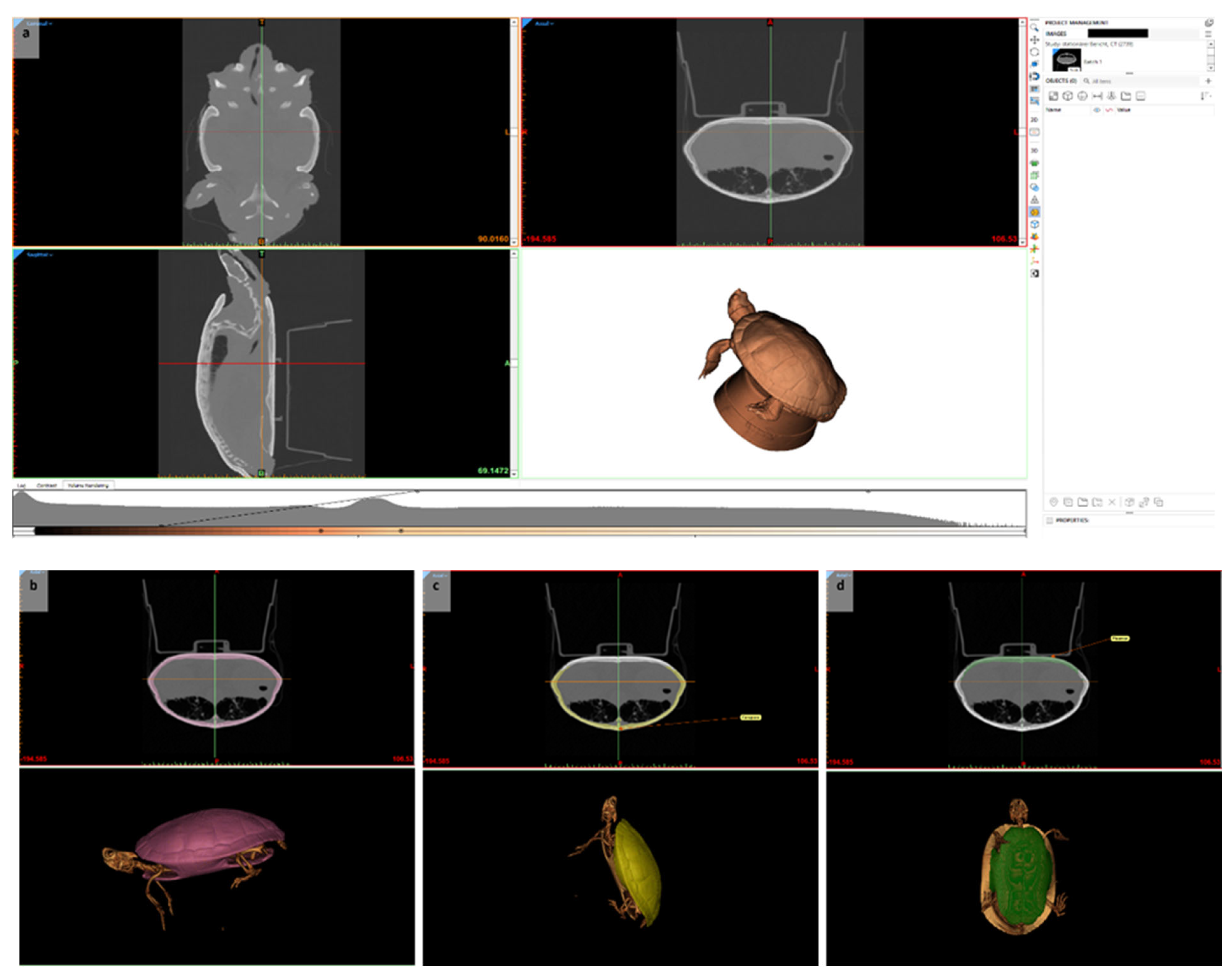Viewport: 1232px width, 979px height.
Task: Toggle the Properties panel checkbox icon
Action: (1049, 520)
